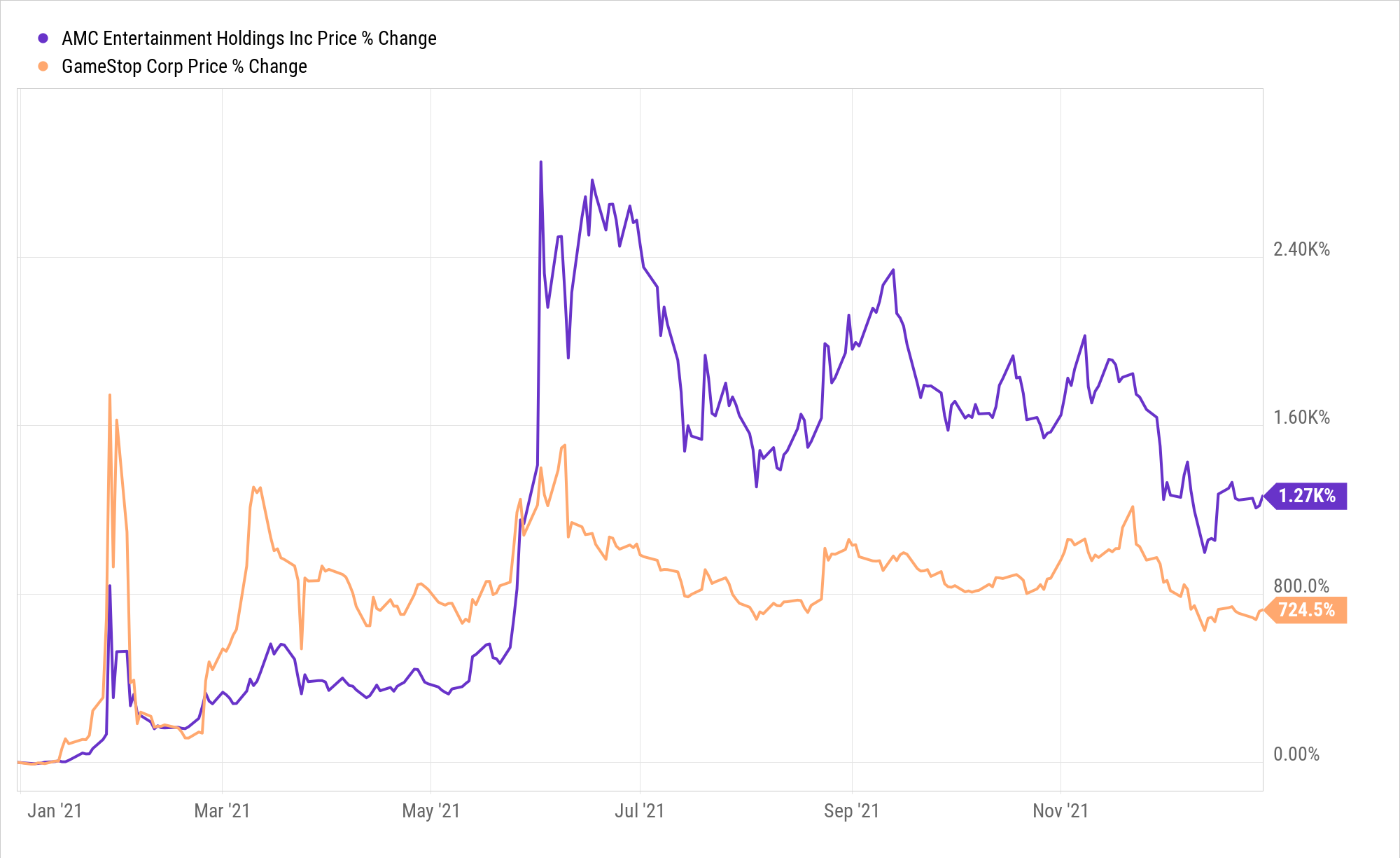
Task: Select the Jan '21 x-axis label
Action: click(x=55, y=811)
